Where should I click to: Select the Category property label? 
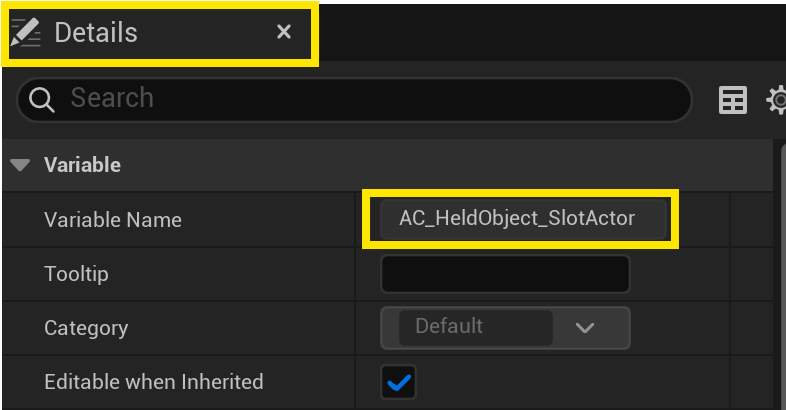pos(86,327)
